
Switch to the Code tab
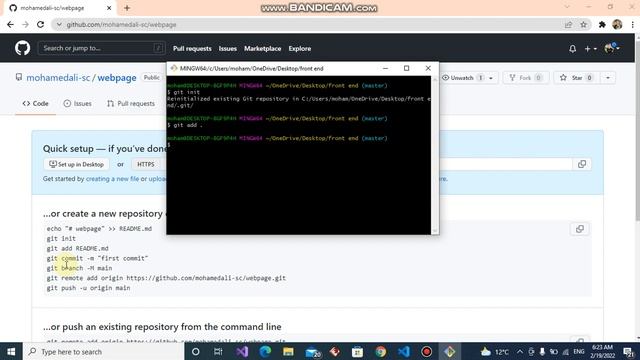tap(36, 104)
